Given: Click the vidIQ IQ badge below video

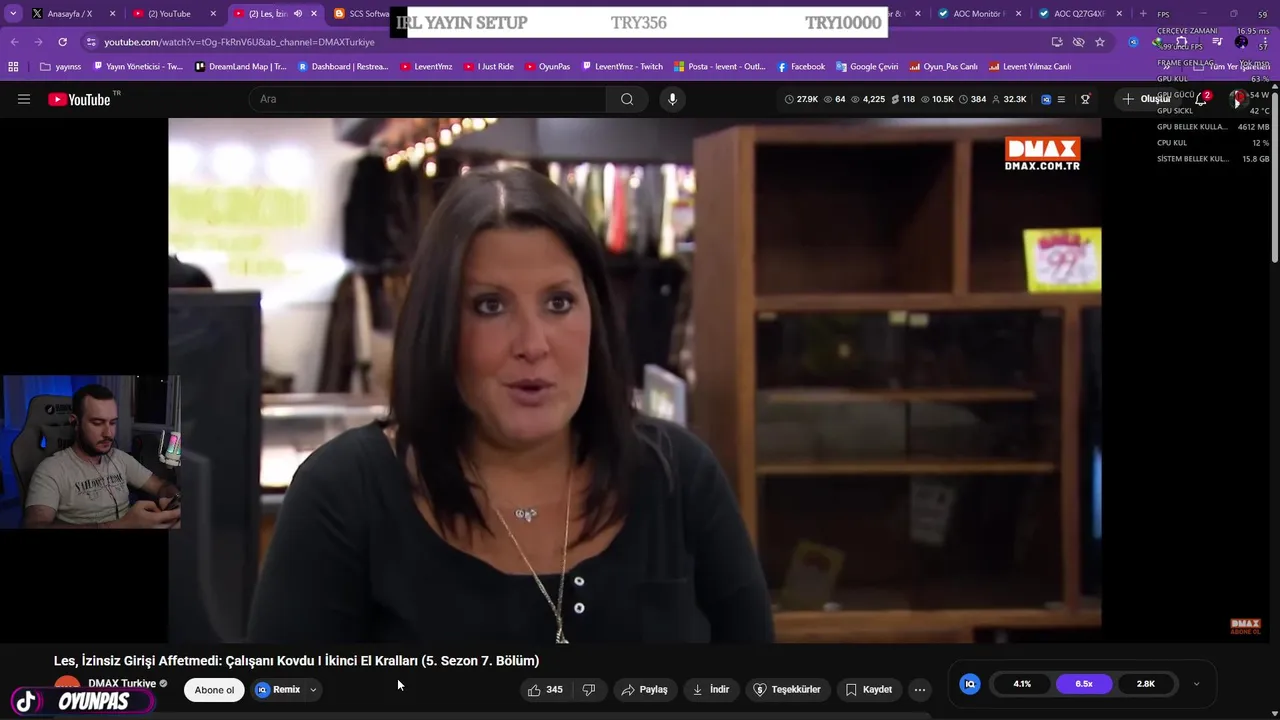Looking at the screenshot, I should 969,684.
